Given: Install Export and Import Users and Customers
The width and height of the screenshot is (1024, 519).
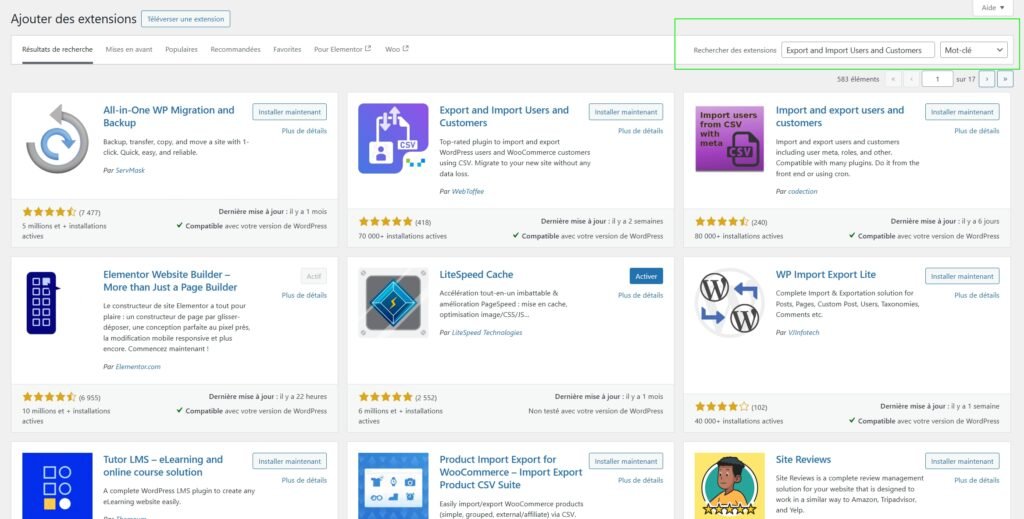Looking at the screenshot, I should pyautogui.click(x=626, y=112).
